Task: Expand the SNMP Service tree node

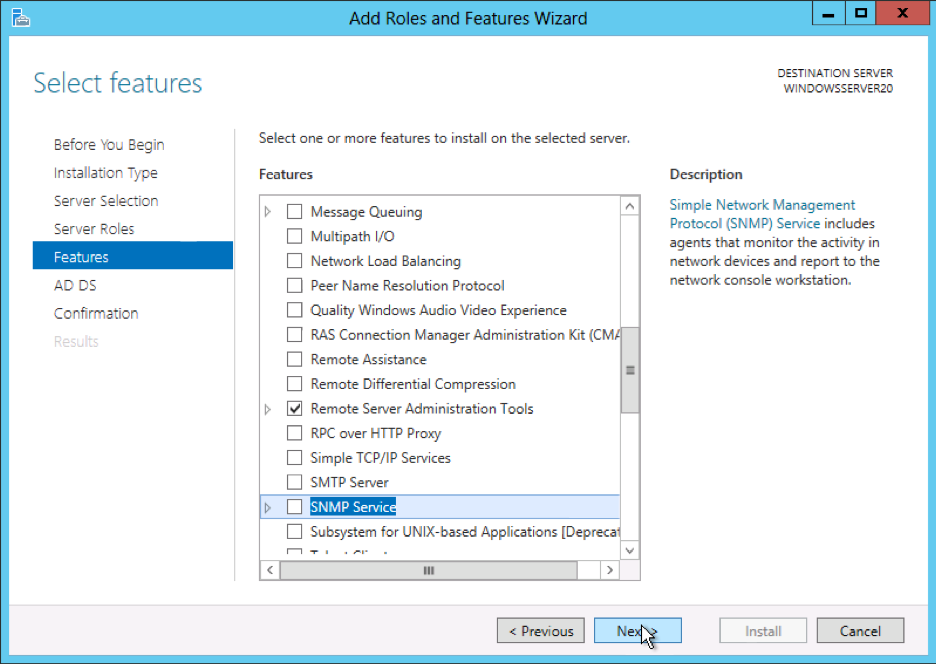Action: click(266, 506)
